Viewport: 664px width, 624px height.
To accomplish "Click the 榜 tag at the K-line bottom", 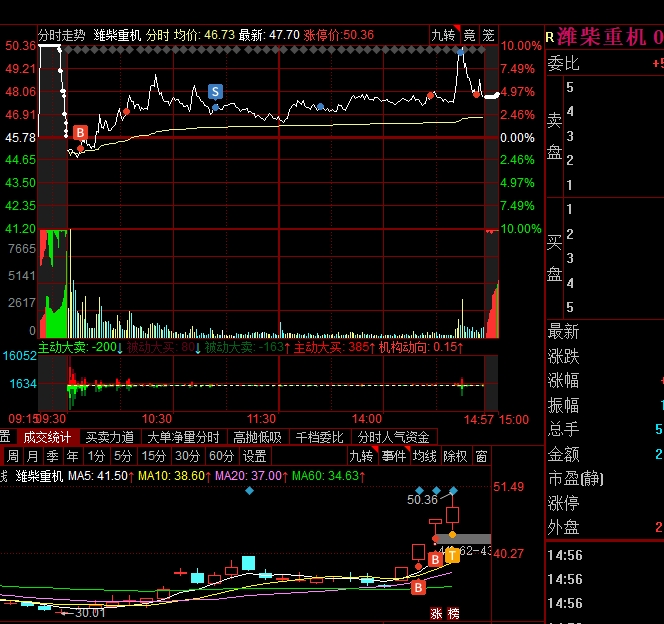I will [453, 613].
